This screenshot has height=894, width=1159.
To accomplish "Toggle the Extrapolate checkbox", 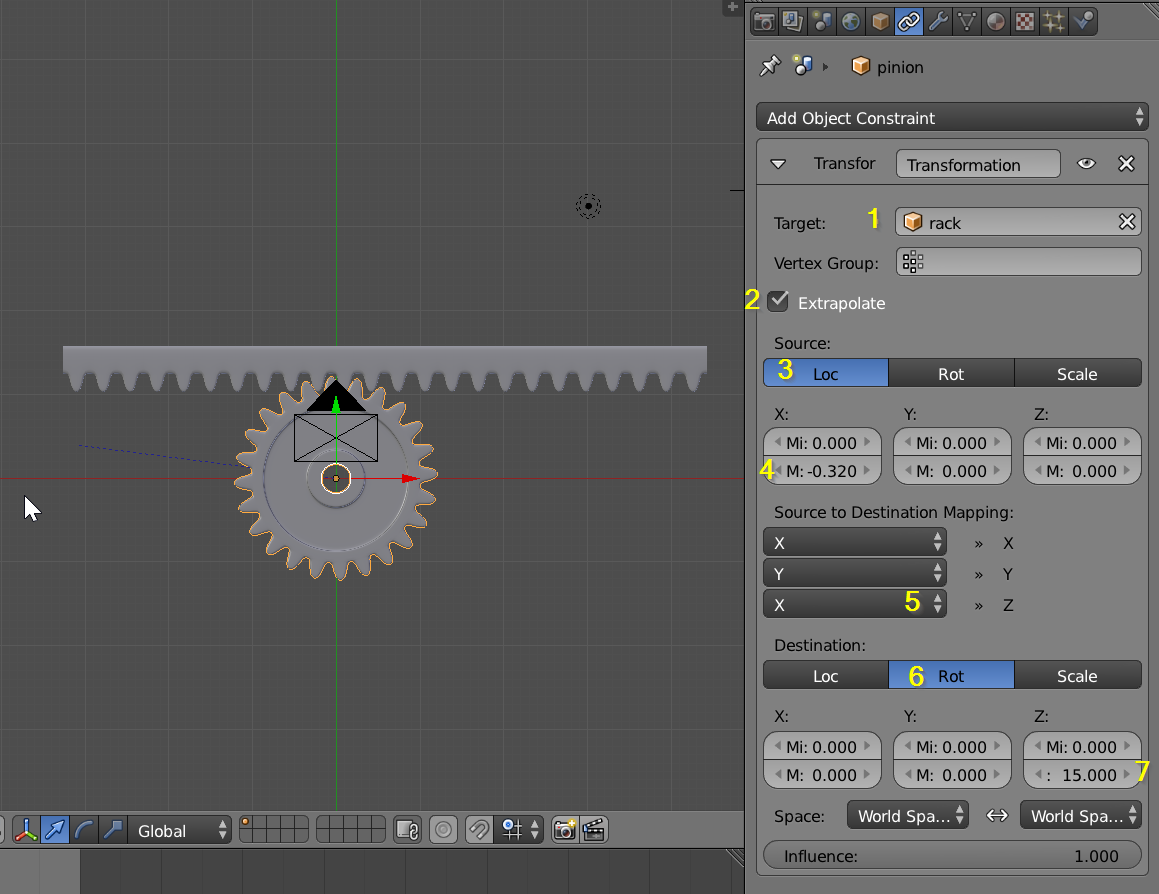I will click(x=778, y=301).
